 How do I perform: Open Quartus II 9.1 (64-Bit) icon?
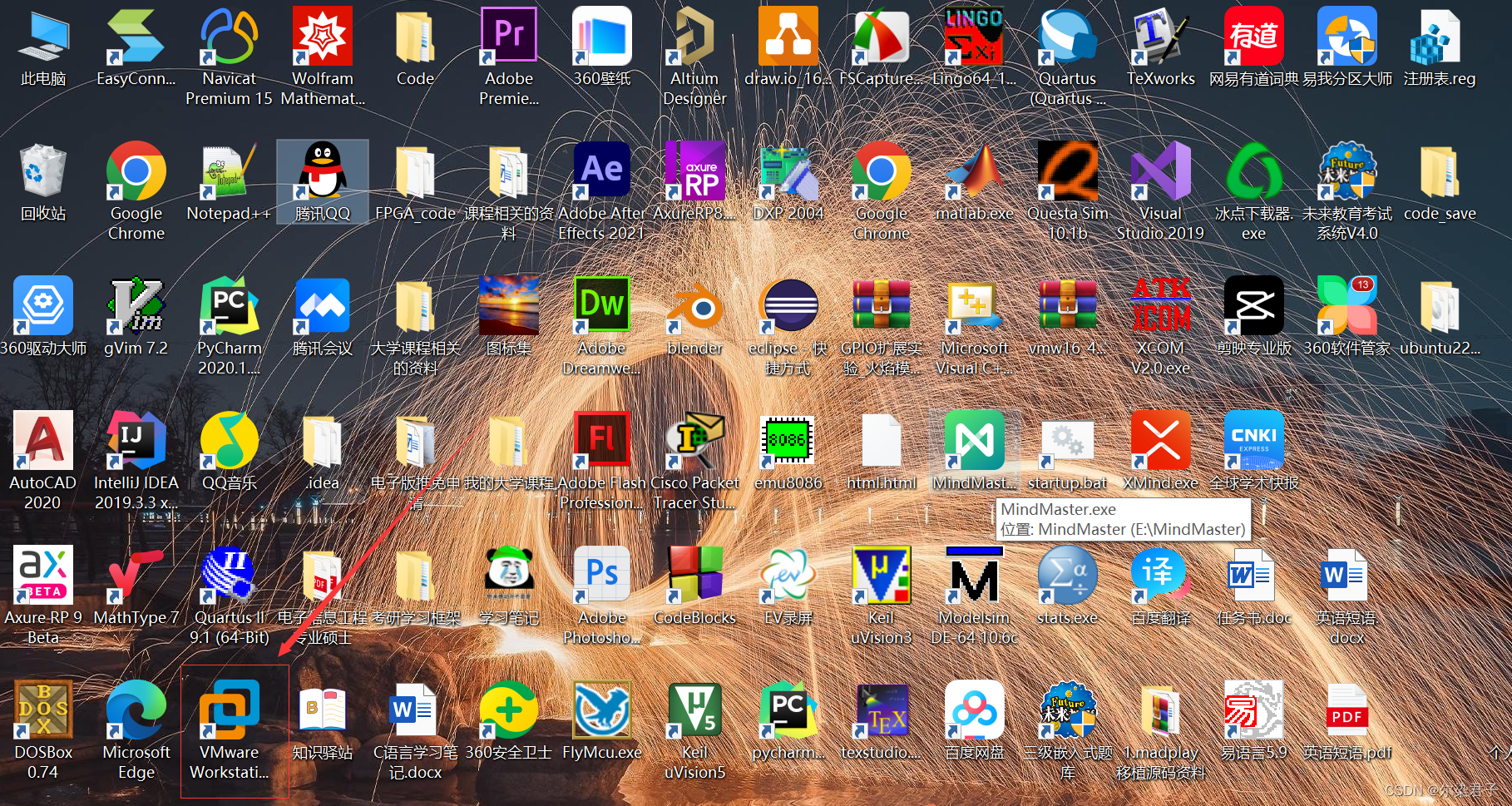point(230,575)
